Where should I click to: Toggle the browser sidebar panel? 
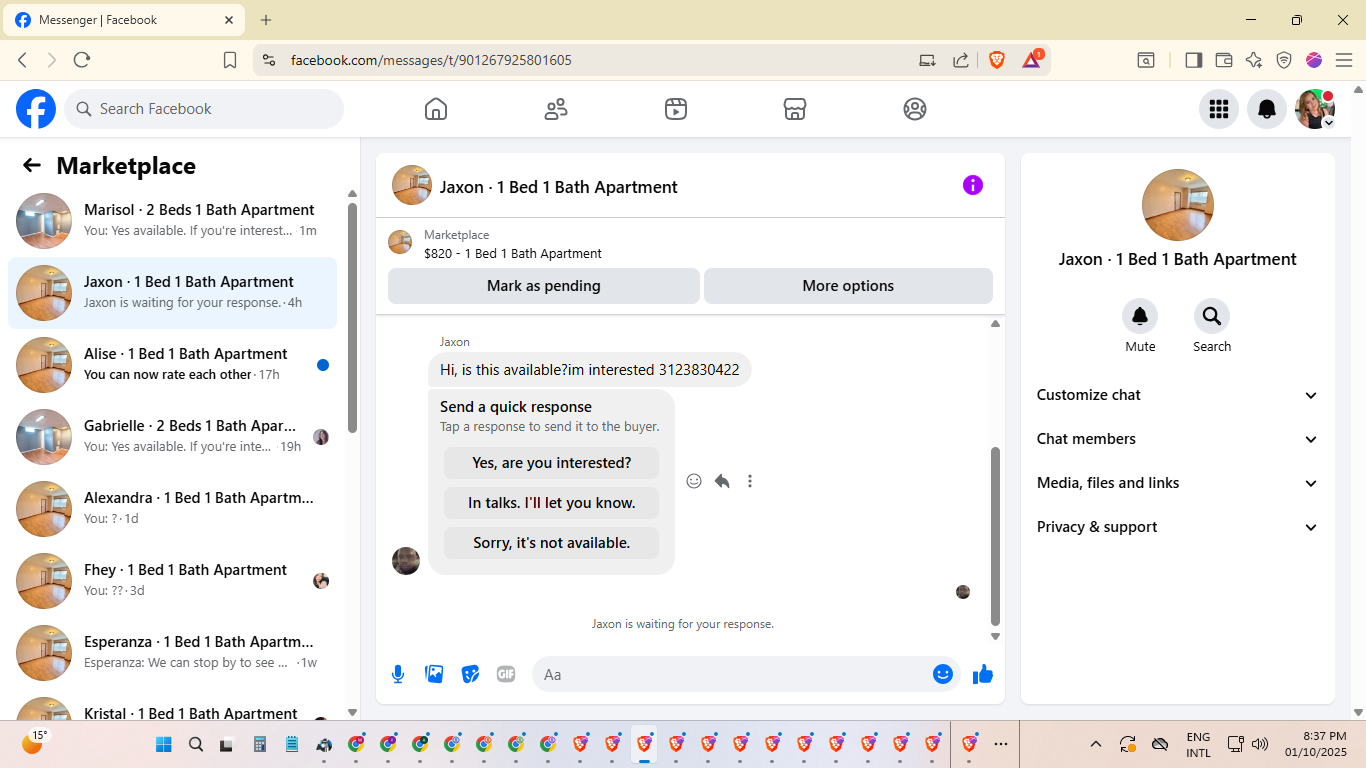pos(1193,60)
